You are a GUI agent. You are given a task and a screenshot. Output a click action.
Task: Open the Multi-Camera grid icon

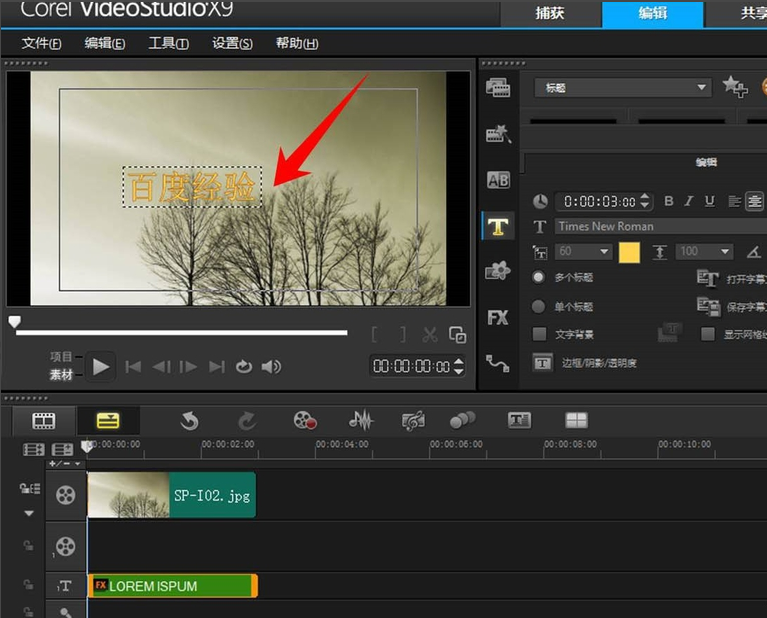point(576,420)
